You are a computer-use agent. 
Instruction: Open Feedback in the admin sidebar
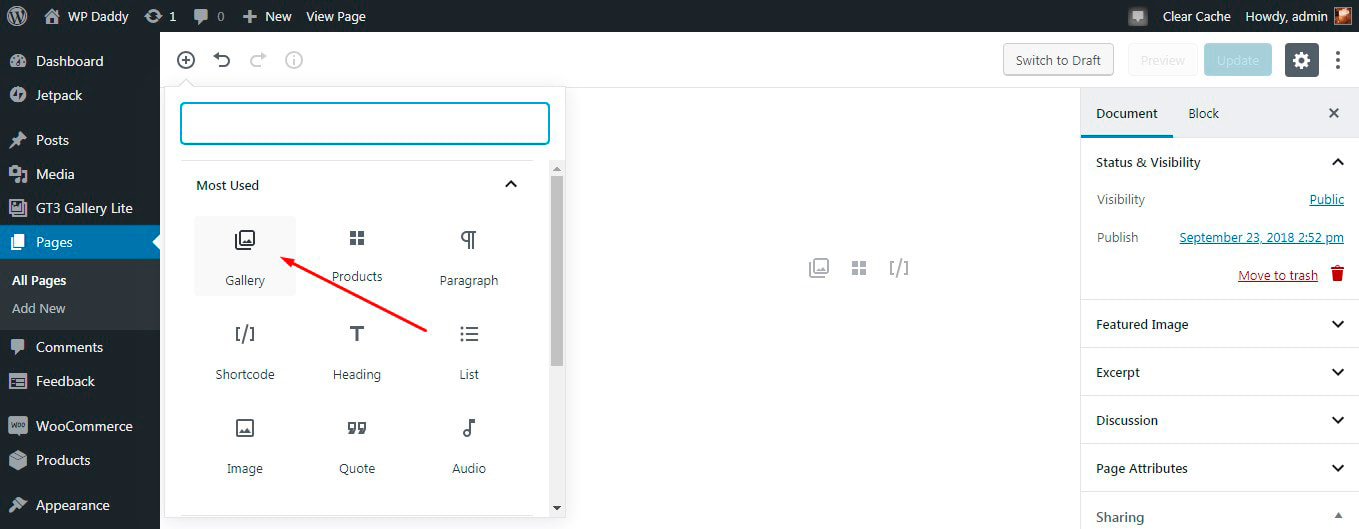[80, 381]
